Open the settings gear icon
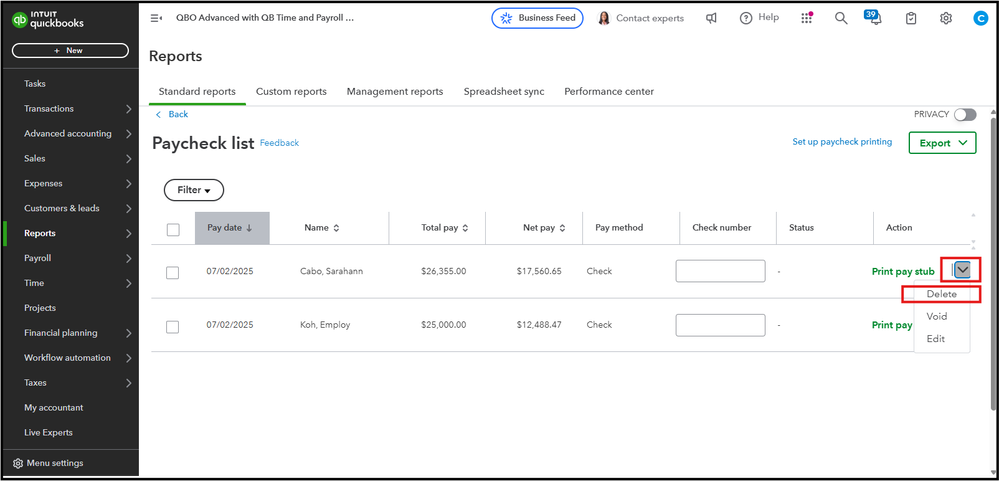999x481 pixels. click(x=946, y=18)
